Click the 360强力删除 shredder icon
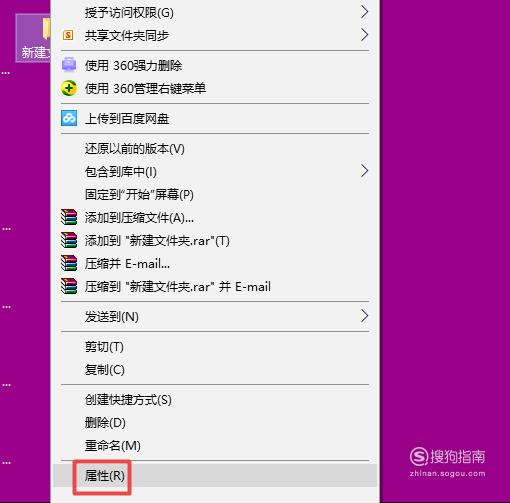510x503 pixels. tap(69, 65)
